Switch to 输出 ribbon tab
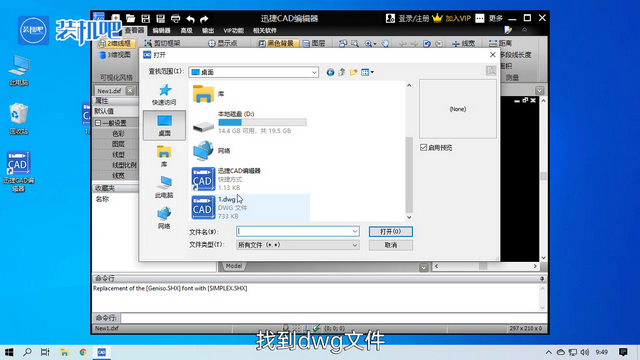 (208, 31)
